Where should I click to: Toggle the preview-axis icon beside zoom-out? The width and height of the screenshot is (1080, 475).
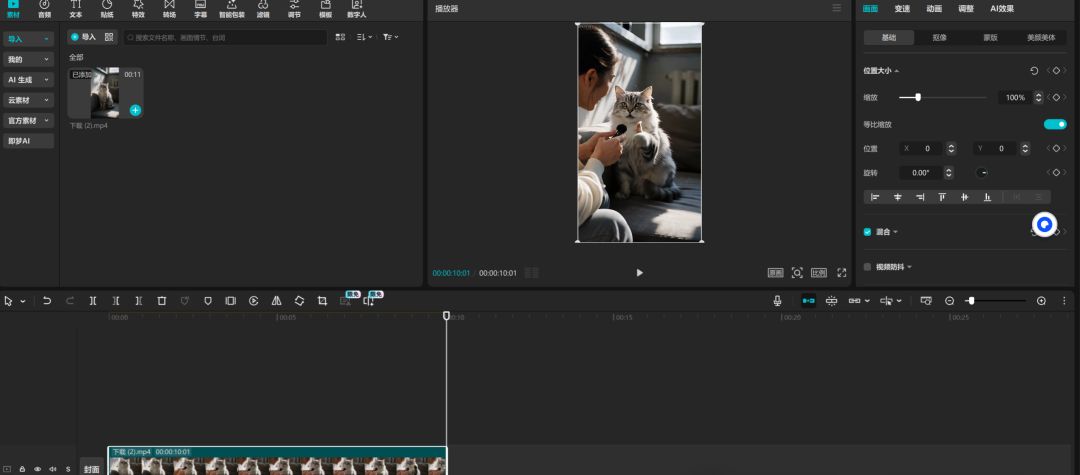(x=926, y=301)
